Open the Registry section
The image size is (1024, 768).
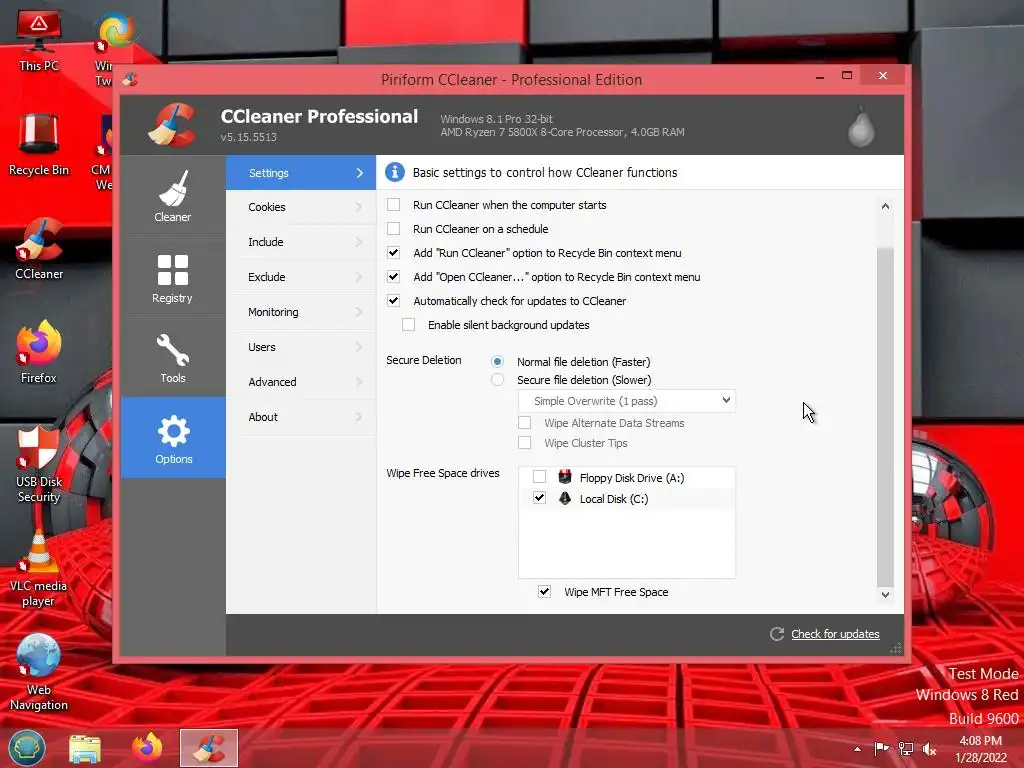[173, 278]
